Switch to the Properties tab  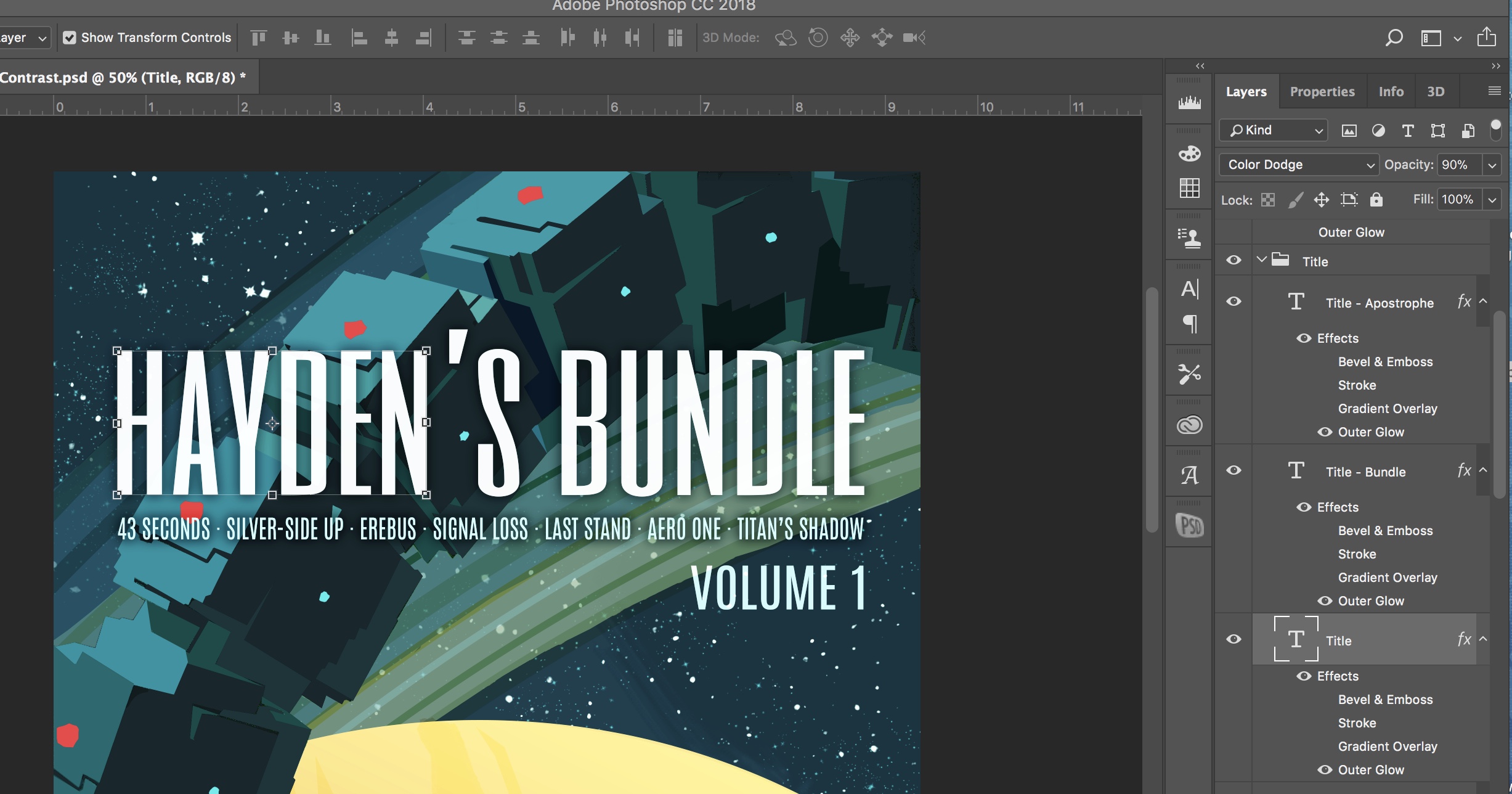click(1322, 92)
